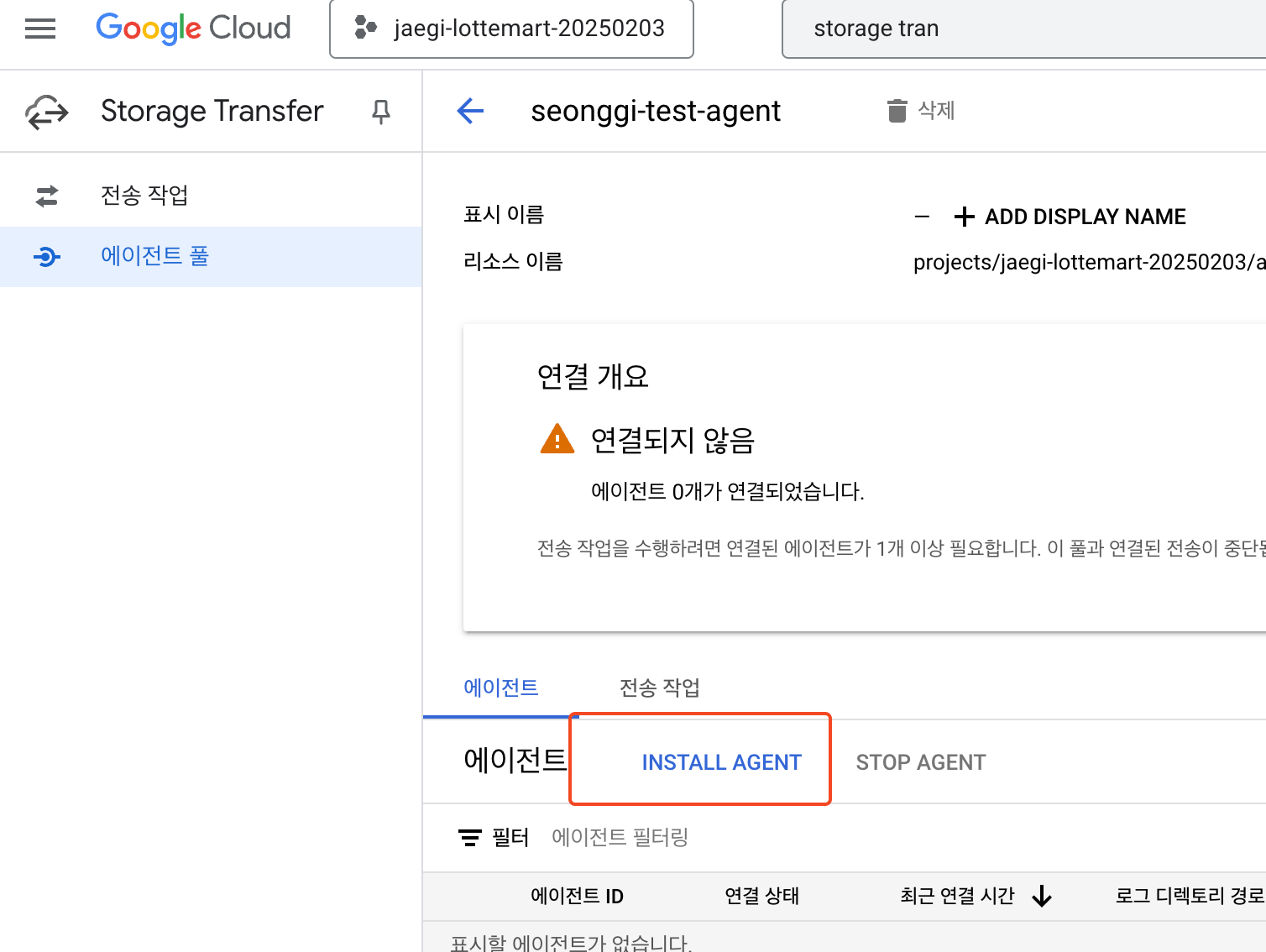Viewport: 1266px width, 952px height.
Task: Go back using the blue arrow
Action: pyautogui.click(x=470, y=111)
